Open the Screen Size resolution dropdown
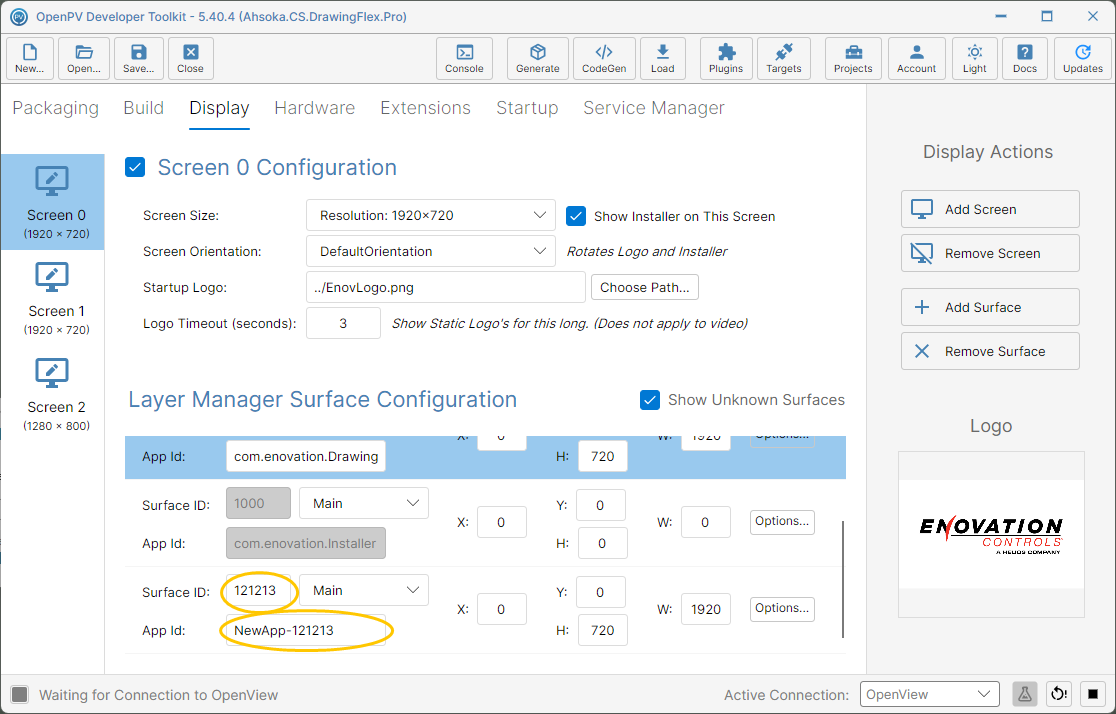 click(431, 215)
